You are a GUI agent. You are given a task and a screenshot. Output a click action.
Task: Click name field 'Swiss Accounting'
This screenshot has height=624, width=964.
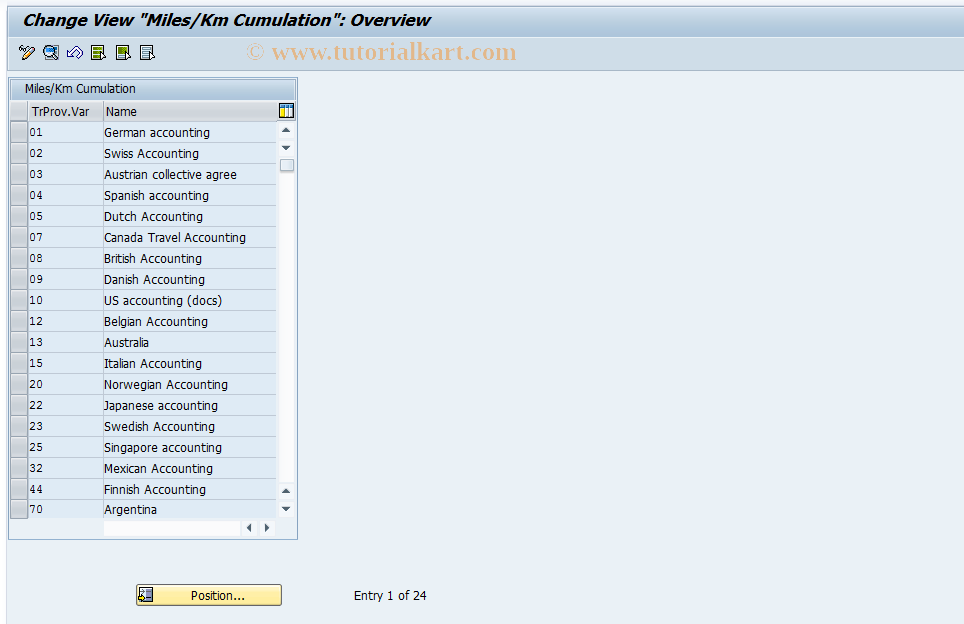pos(189,153)
